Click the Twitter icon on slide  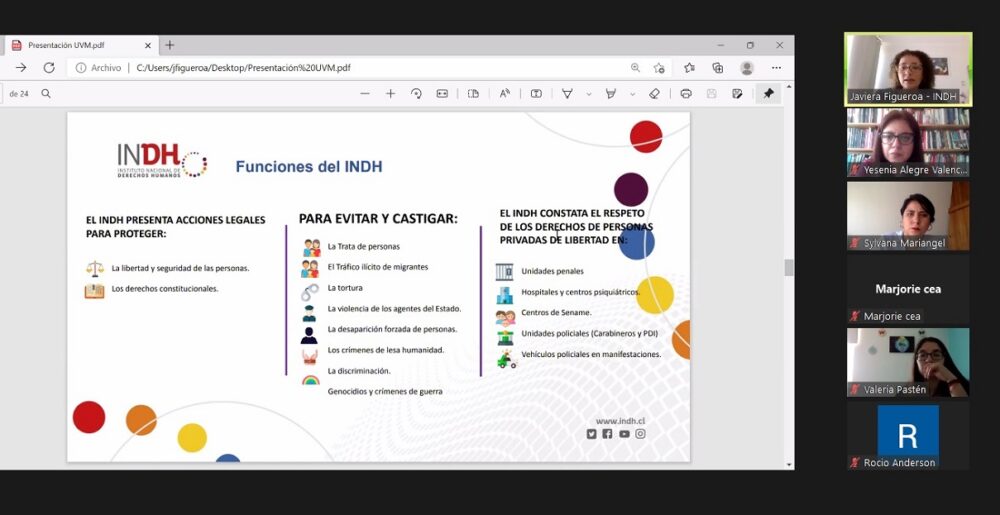591,433
